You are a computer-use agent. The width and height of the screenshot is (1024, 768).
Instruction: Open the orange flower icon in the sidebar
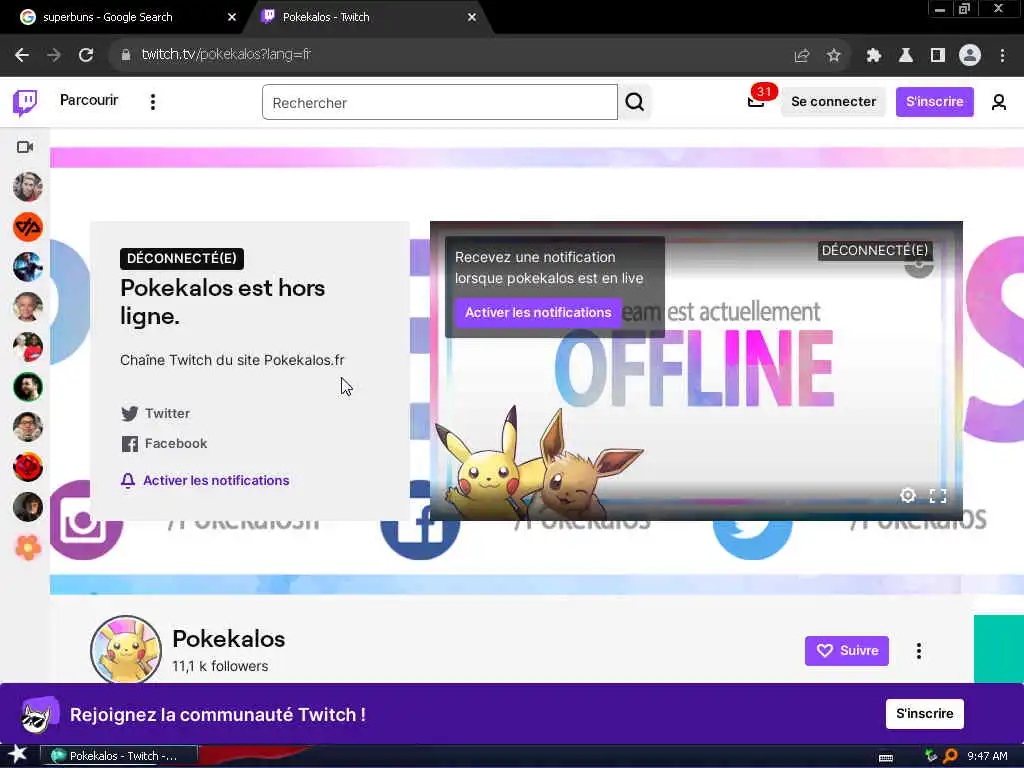27,547
